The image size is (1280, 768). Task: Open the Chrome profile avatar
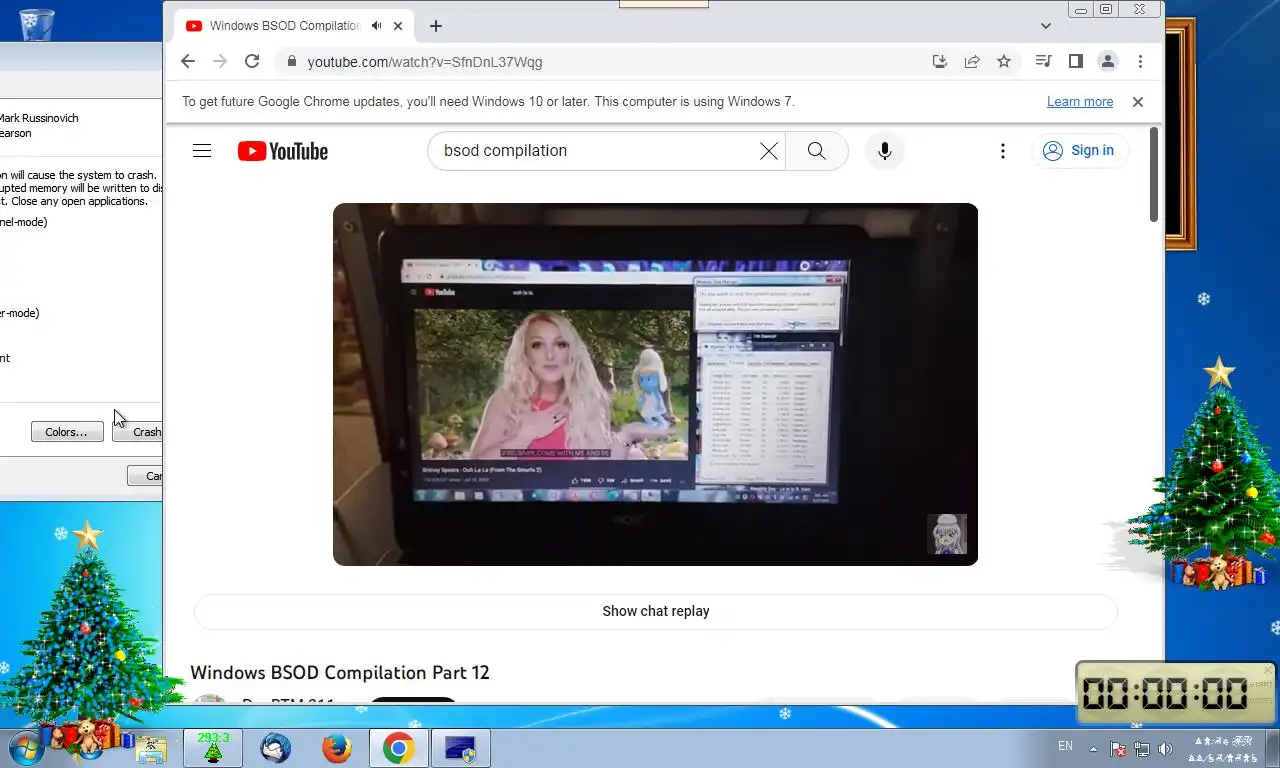pos(1108,61)
